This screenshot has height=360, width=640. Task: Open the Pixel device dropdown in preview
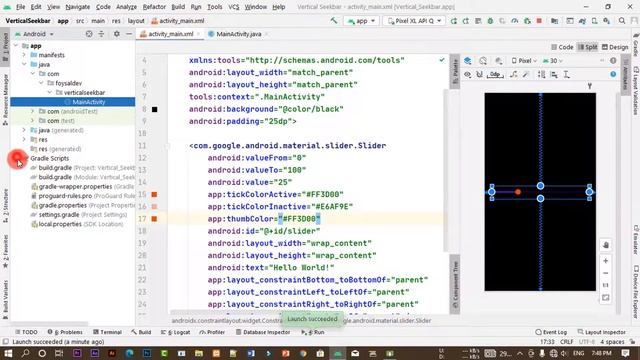(x=524, y=61)
